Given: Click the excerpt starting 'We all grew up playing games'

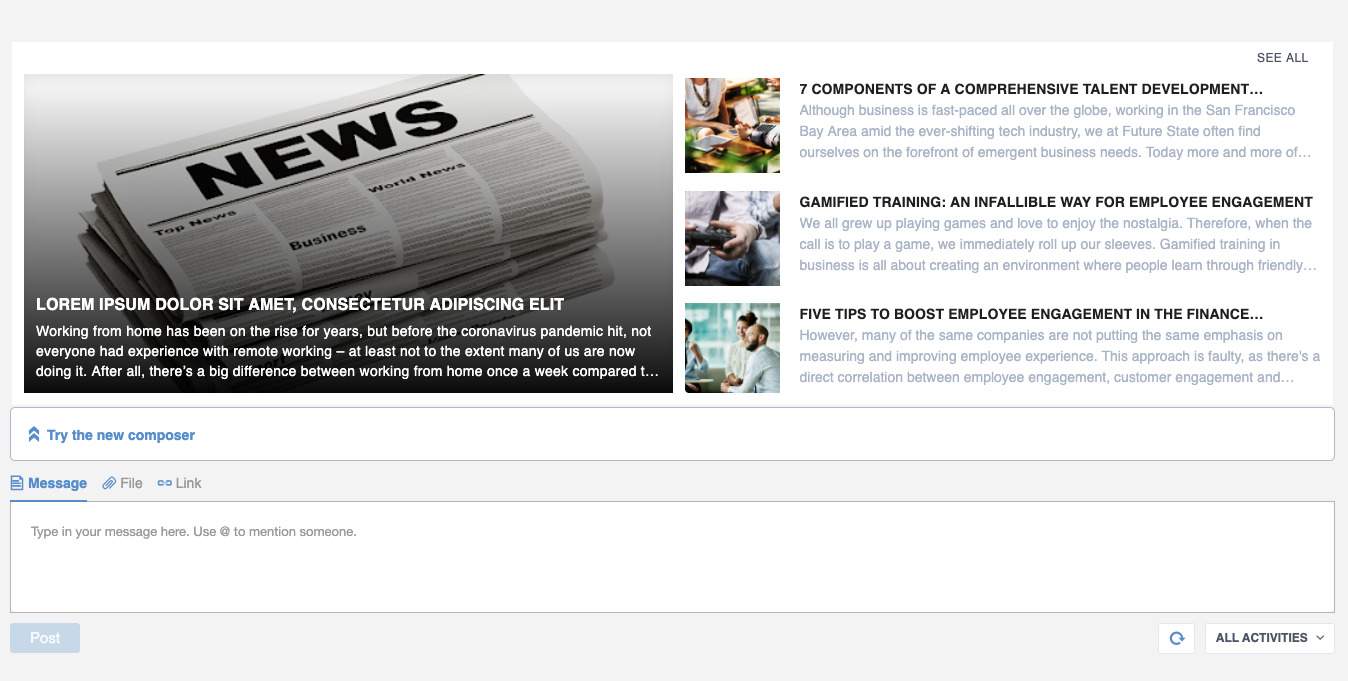Looking at the screenshot, I should pos(1058,244).
